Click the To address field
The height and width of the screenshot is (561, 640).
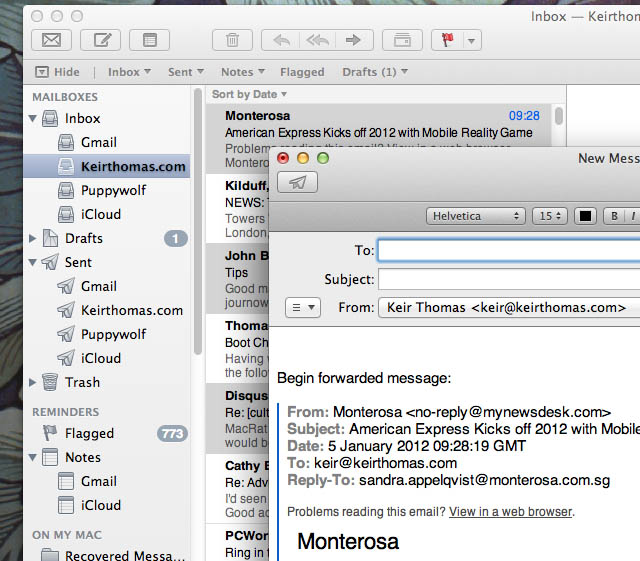click(509, 250)
